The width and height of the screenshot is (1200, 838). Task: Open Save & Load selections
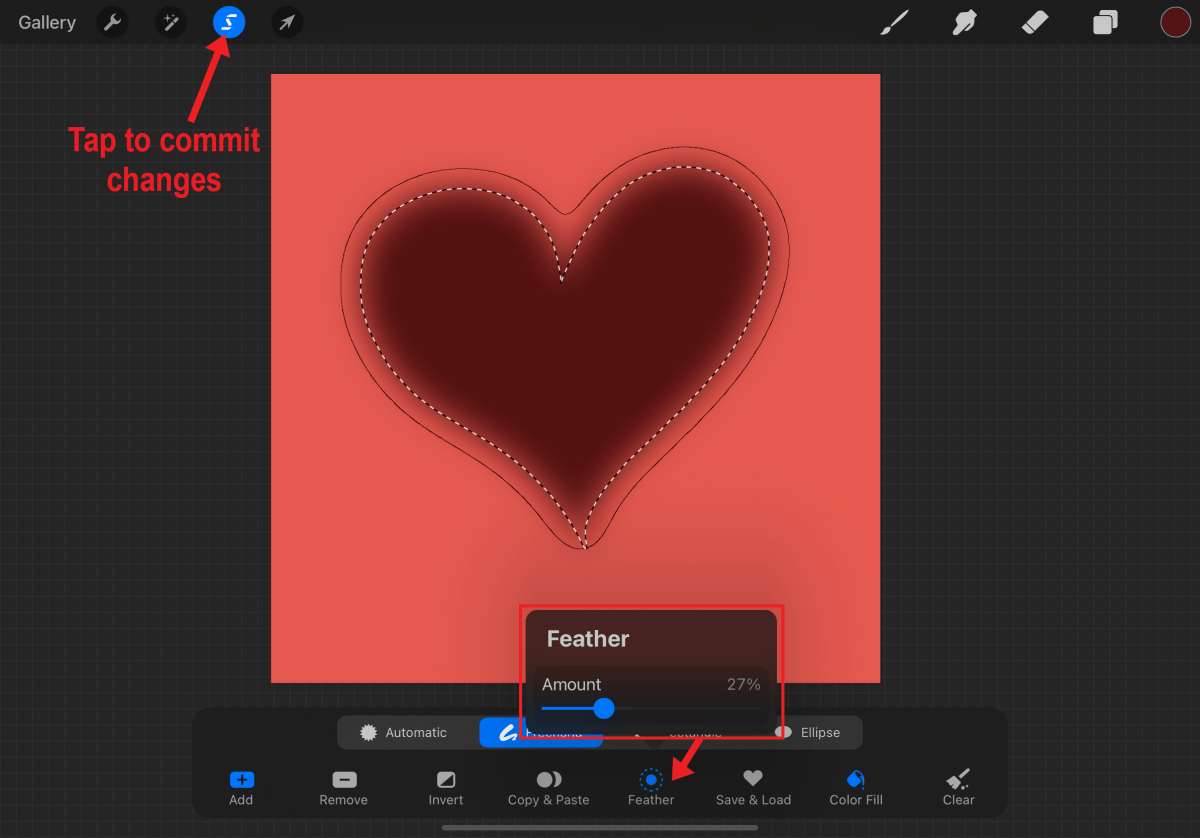753,785
